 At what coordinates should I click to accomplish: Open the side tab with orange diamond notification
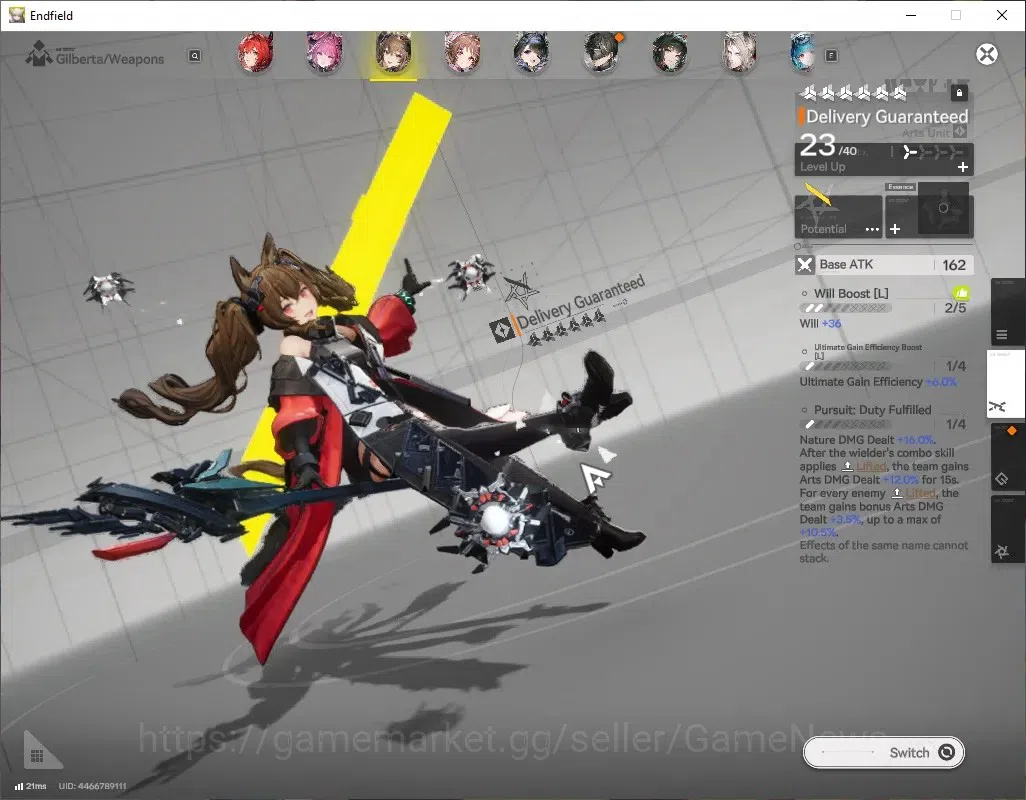click(x=1007, y=457)
